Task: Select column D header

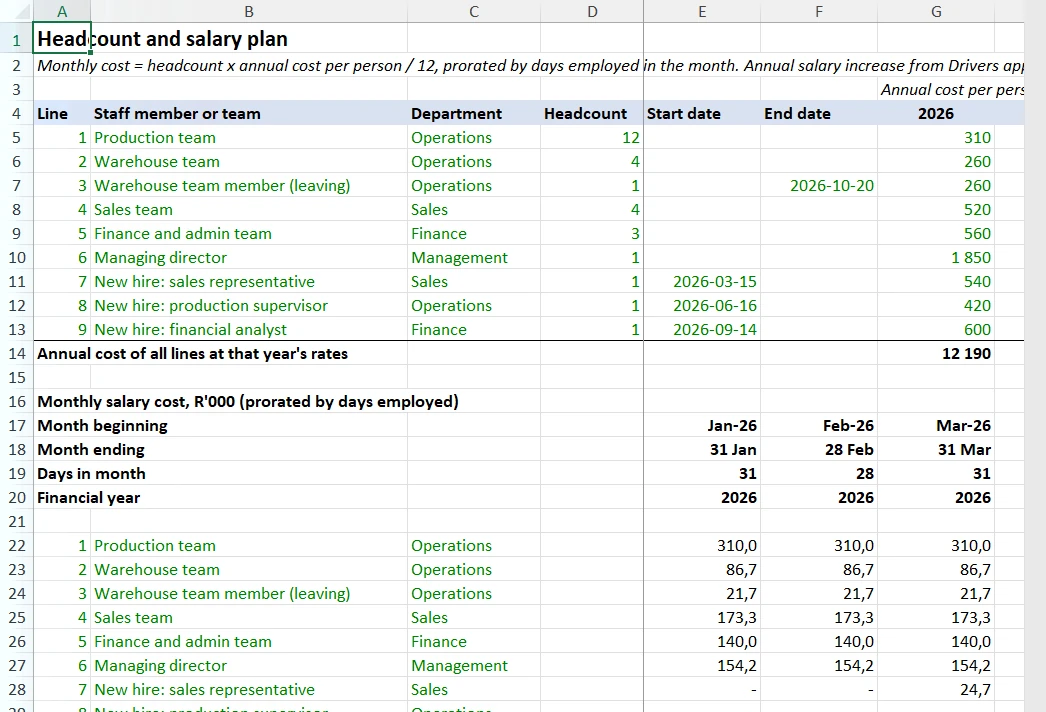Action: [x=592, y=11]
